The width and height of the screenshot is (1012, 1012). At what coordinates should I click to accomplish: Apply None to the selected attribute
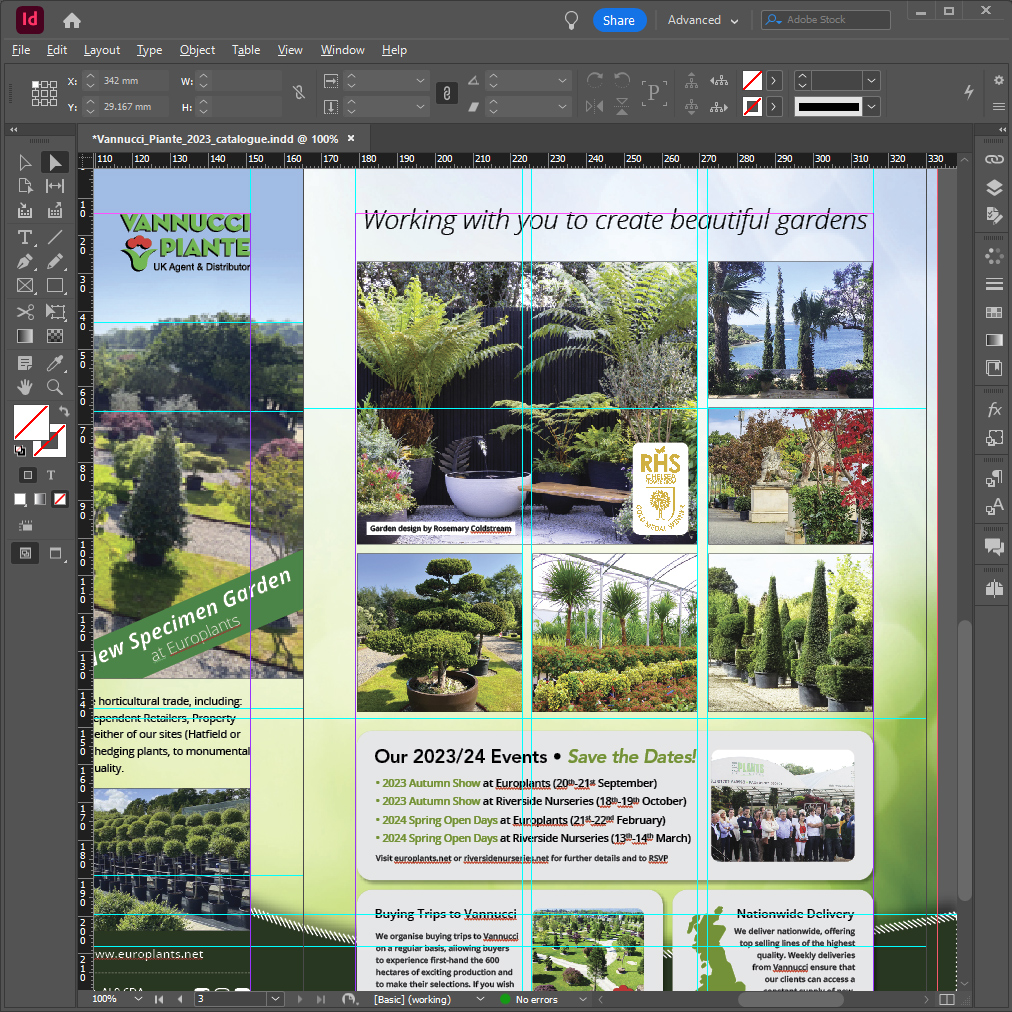click(x=60, y=499)
